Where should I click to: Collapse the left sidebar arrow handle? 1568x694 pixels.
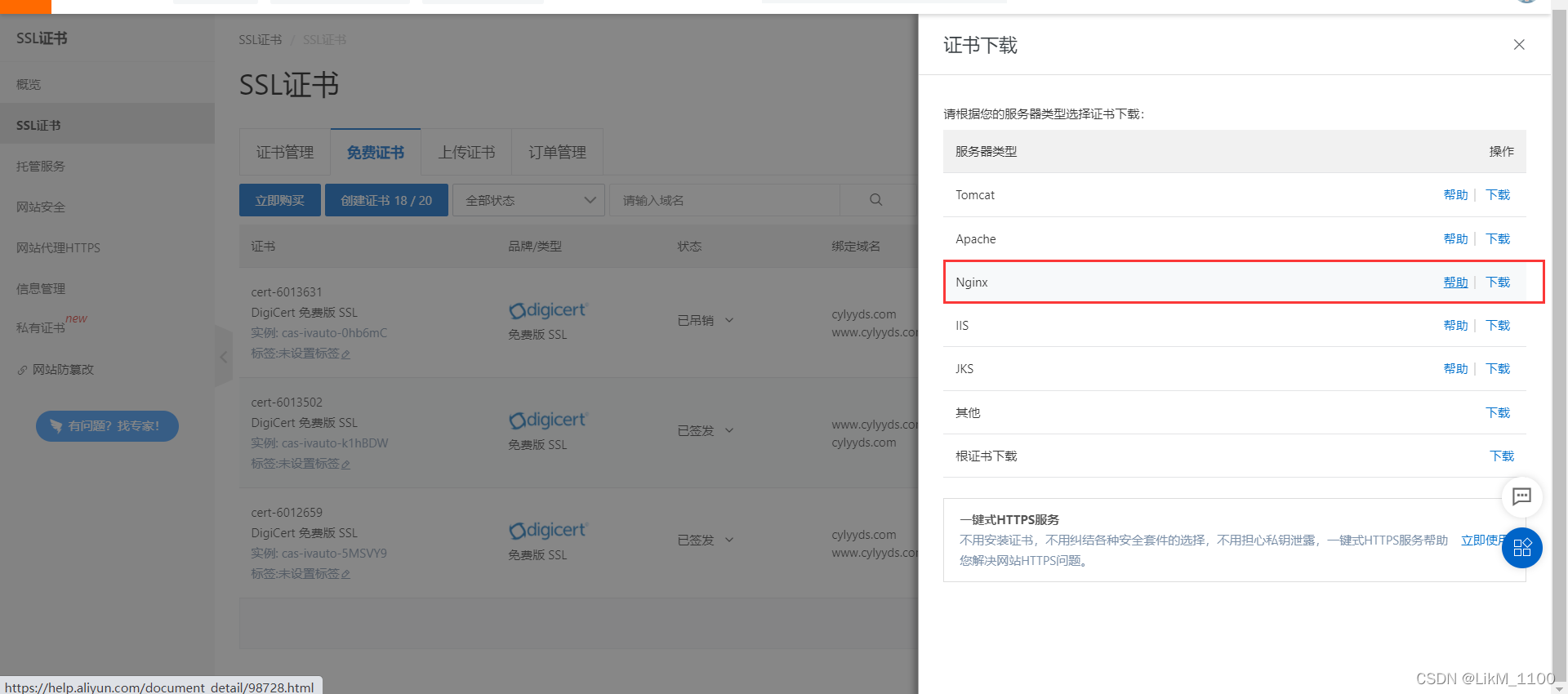[x=224, y=357]
